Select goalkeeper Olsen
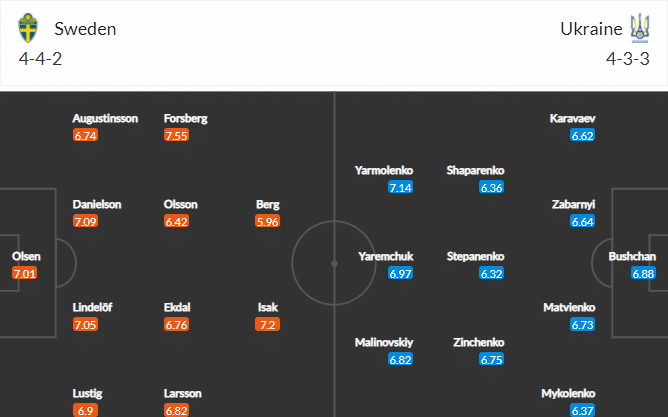Image resolution: width=668 pixels, height=417 pixels. point(26,256)
